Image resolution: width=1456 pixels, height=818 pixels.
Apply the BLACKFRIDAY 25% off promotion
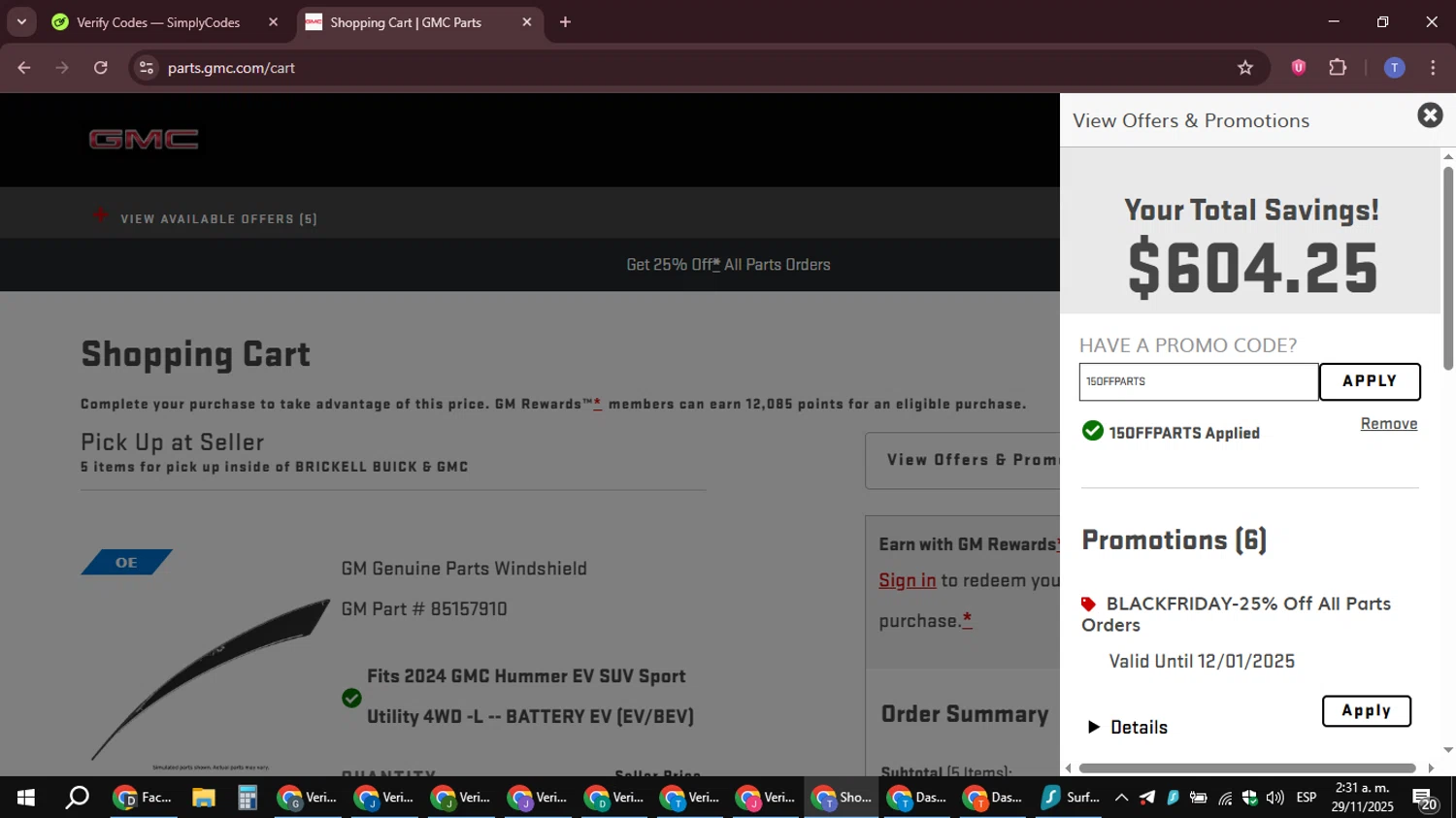pos(1367,710)
